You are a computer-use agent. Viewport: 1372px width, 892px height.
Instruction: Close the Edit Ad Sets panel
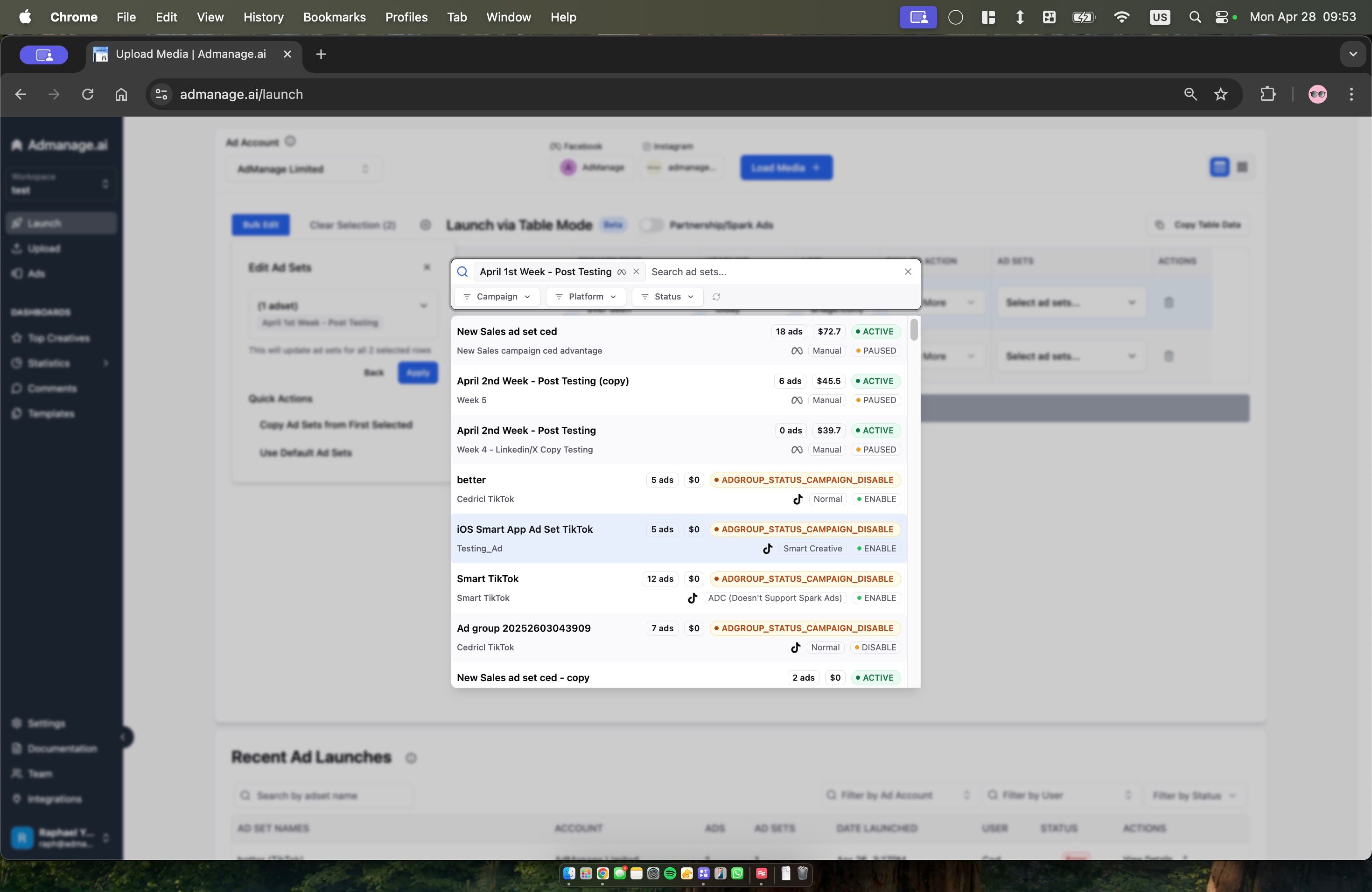427,267
